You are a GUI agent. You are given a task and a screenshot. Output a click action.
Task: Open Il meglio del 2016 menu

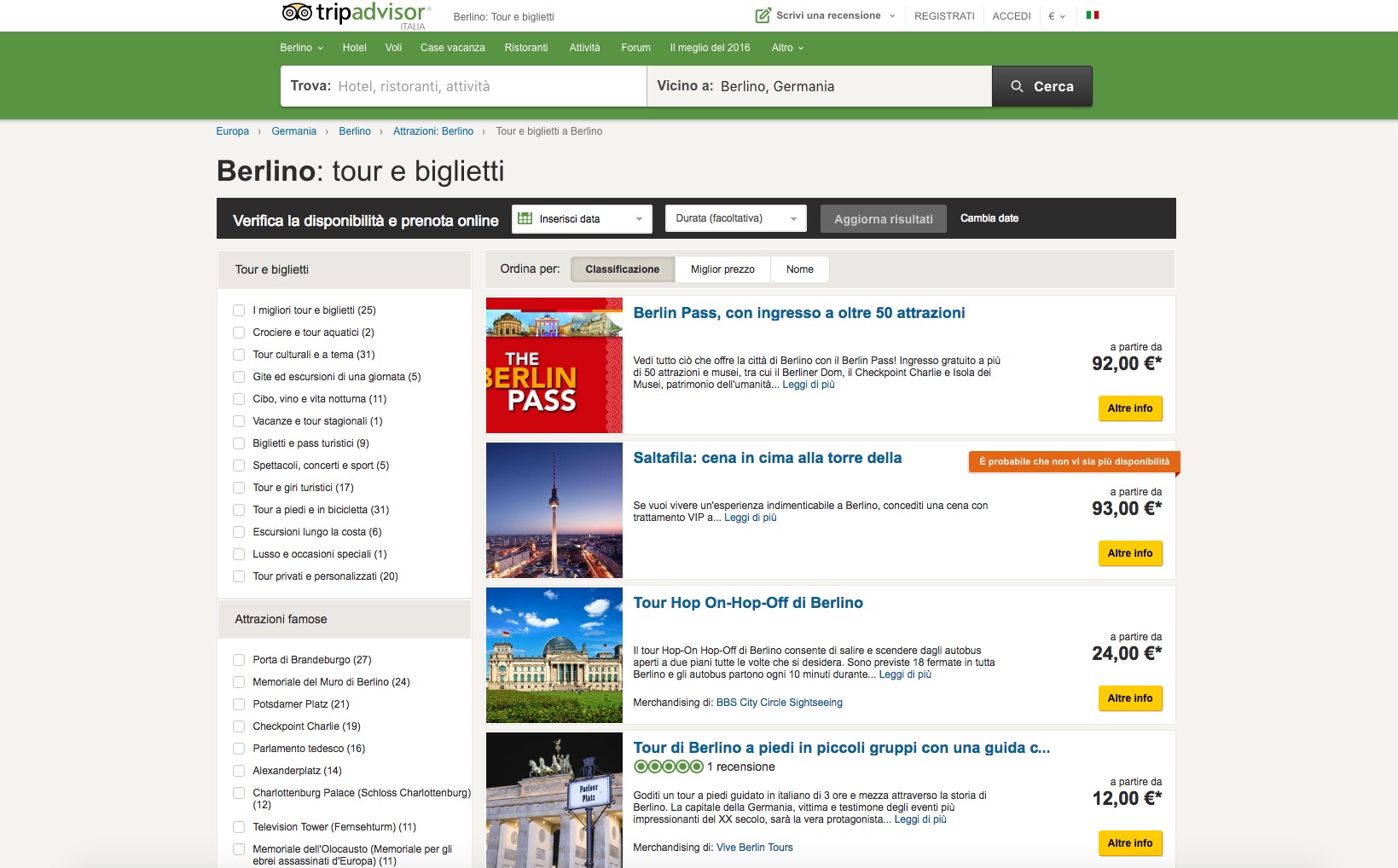pyautogui.click(x=710, y=48)
